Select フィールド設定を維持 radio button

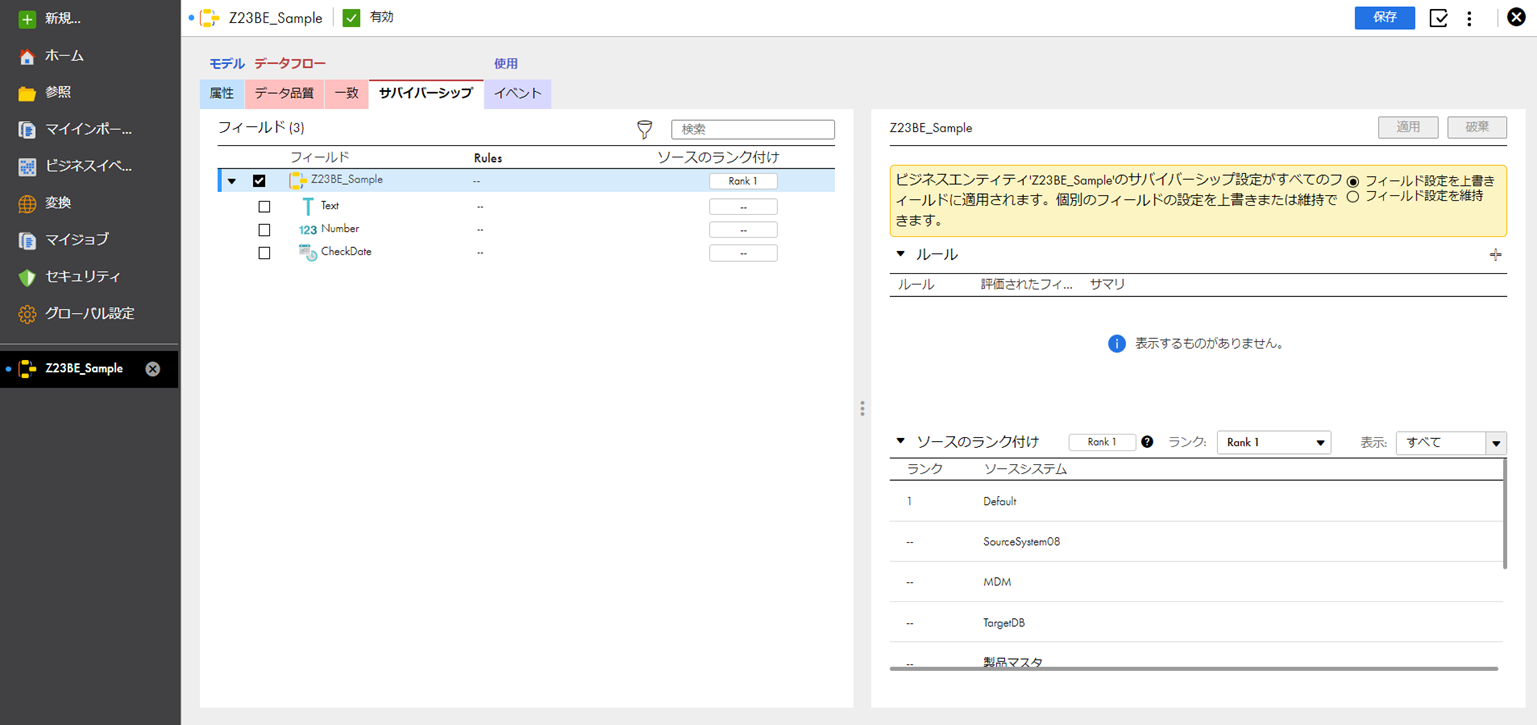point(1353,197)
